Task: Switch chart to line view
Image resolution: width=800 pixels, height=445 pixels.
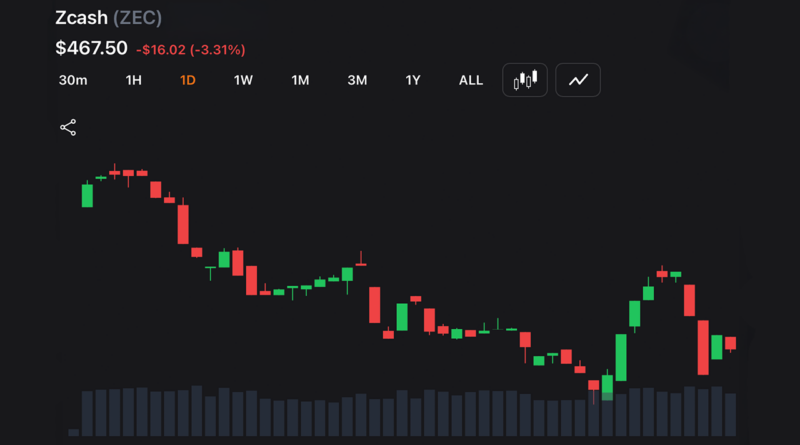Action: (x=578, y=80)
